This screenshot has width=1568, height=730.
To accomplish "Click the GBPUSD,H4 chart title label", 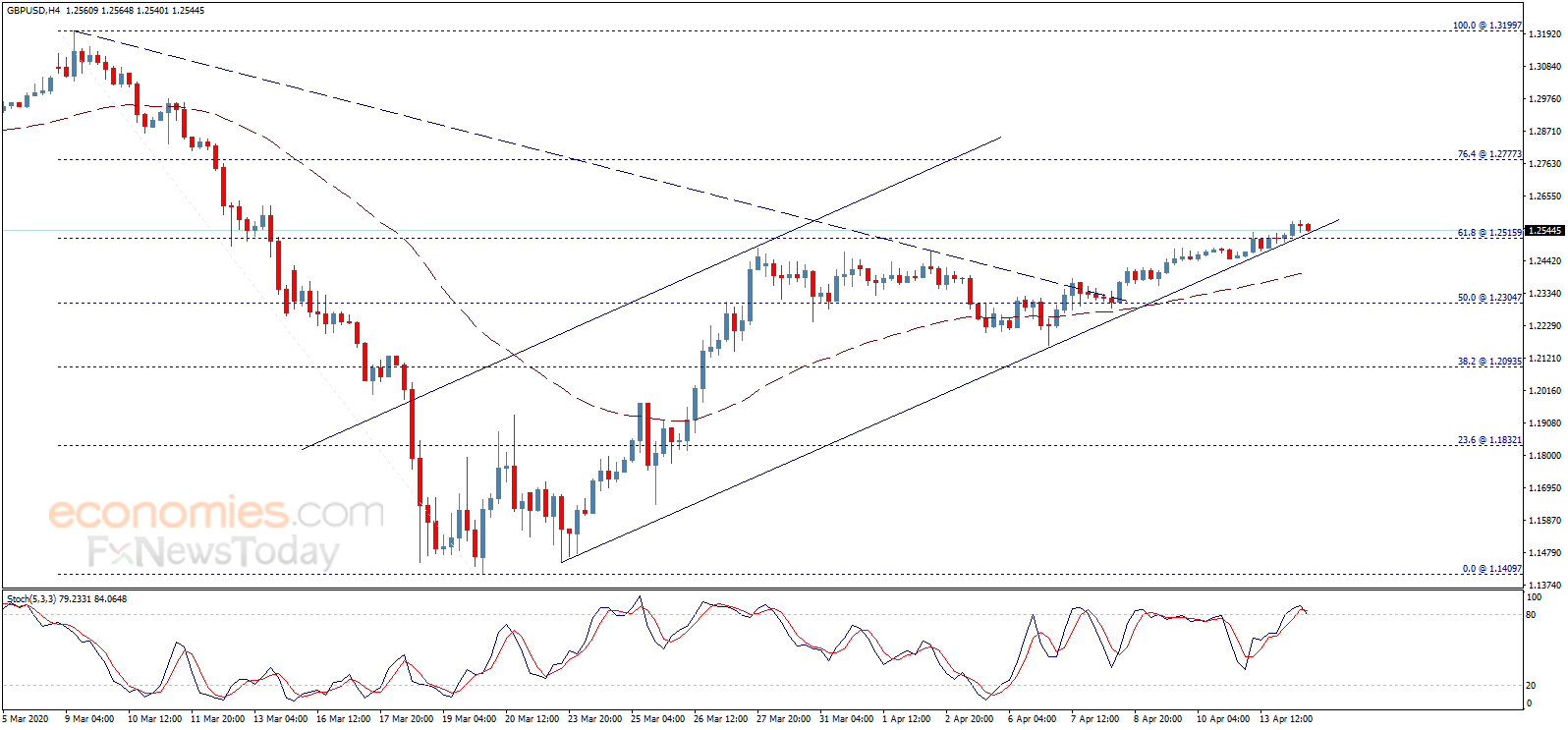I will tap(33, 10).
